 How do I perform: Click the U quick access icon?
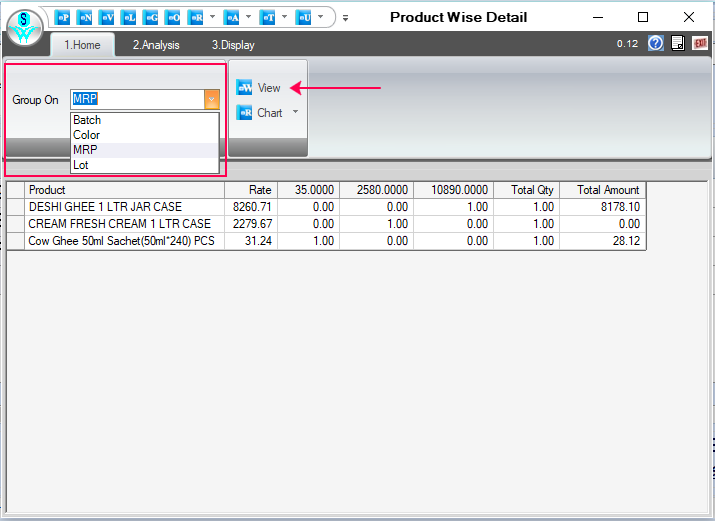click(303, 18)
